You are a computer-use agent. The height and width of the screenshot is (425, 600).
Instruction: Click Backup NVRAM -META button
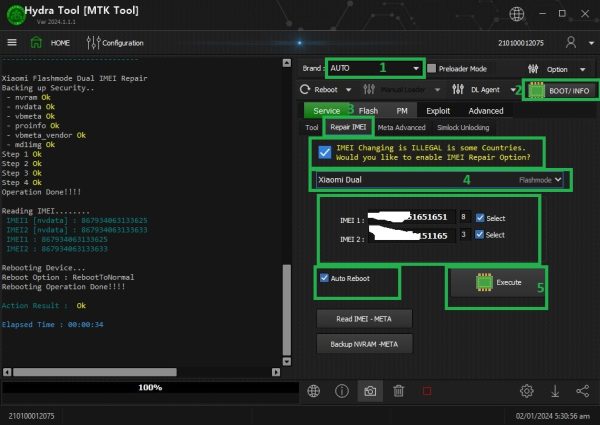point(364,344)
